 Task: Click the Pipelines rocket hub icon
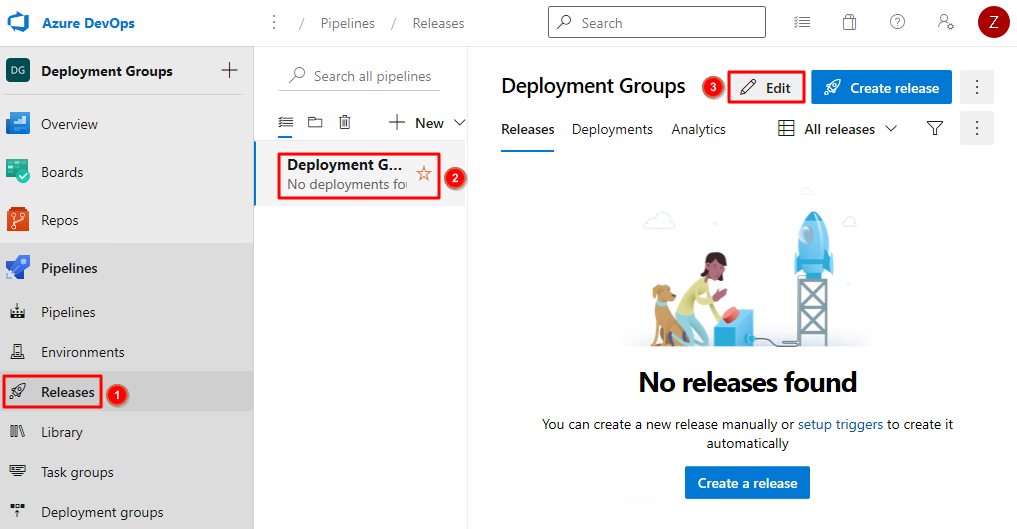(18, 267)
